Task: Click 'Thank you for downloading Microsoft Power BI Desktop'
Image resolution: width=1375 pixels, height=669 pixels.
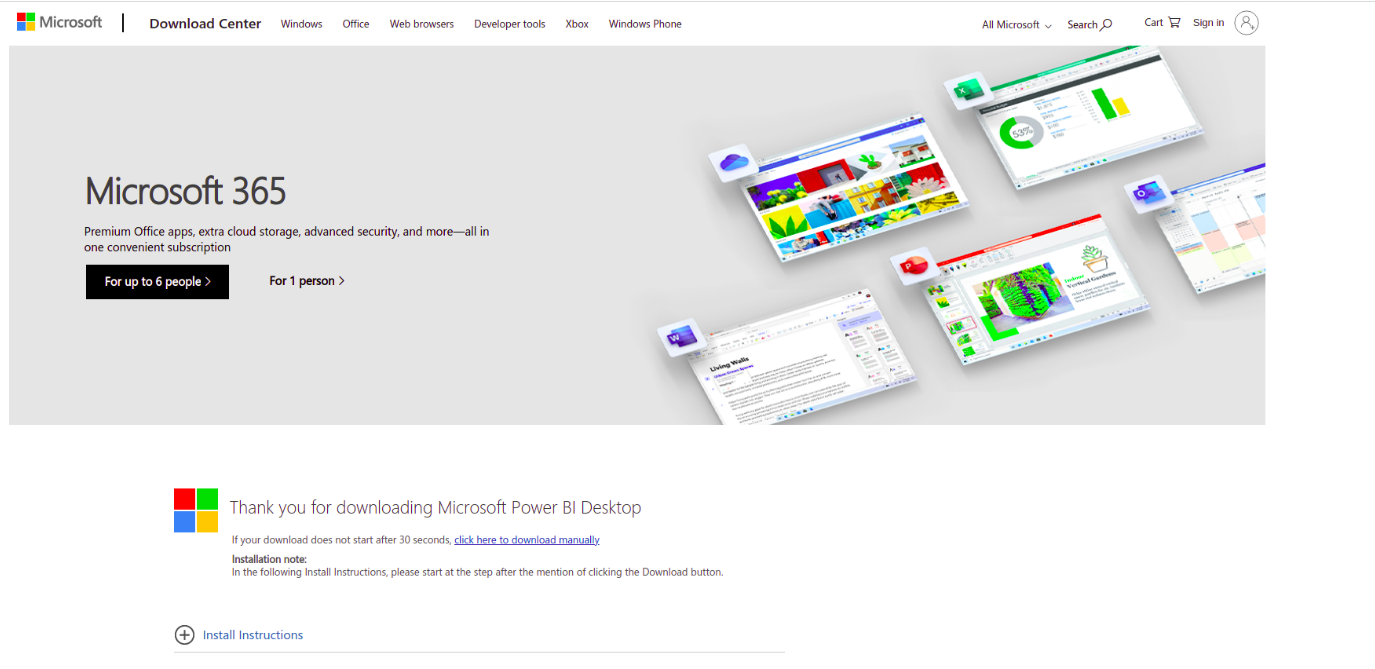Action: tap(435, 508)
